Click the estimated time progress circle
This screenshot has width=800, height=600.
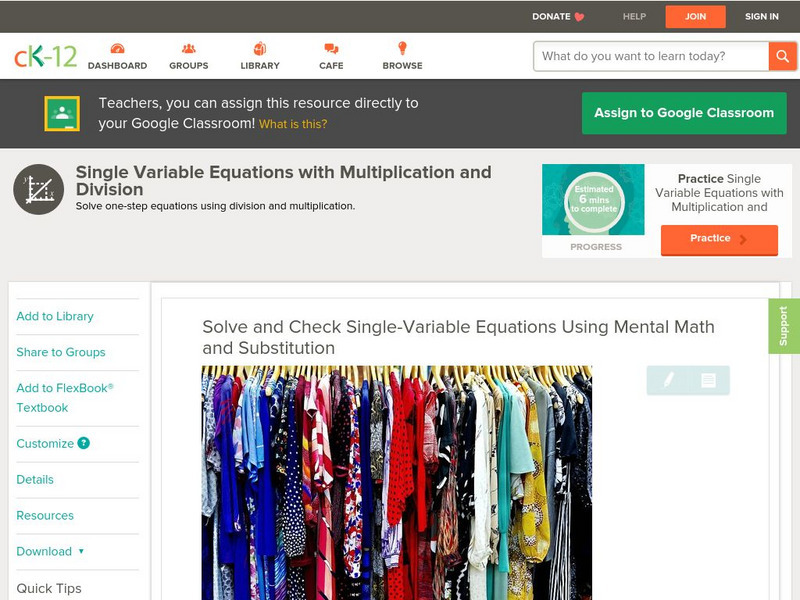pos(593,201)
